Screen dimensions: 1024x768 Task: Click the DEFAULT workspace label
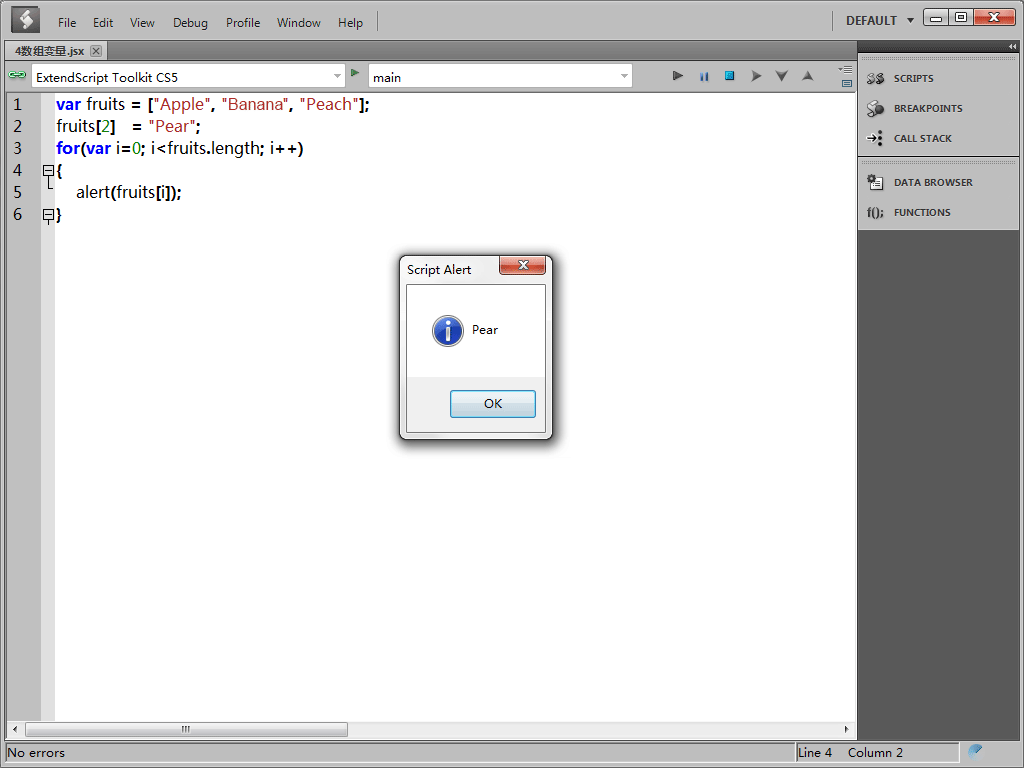[x=871, y=21]
